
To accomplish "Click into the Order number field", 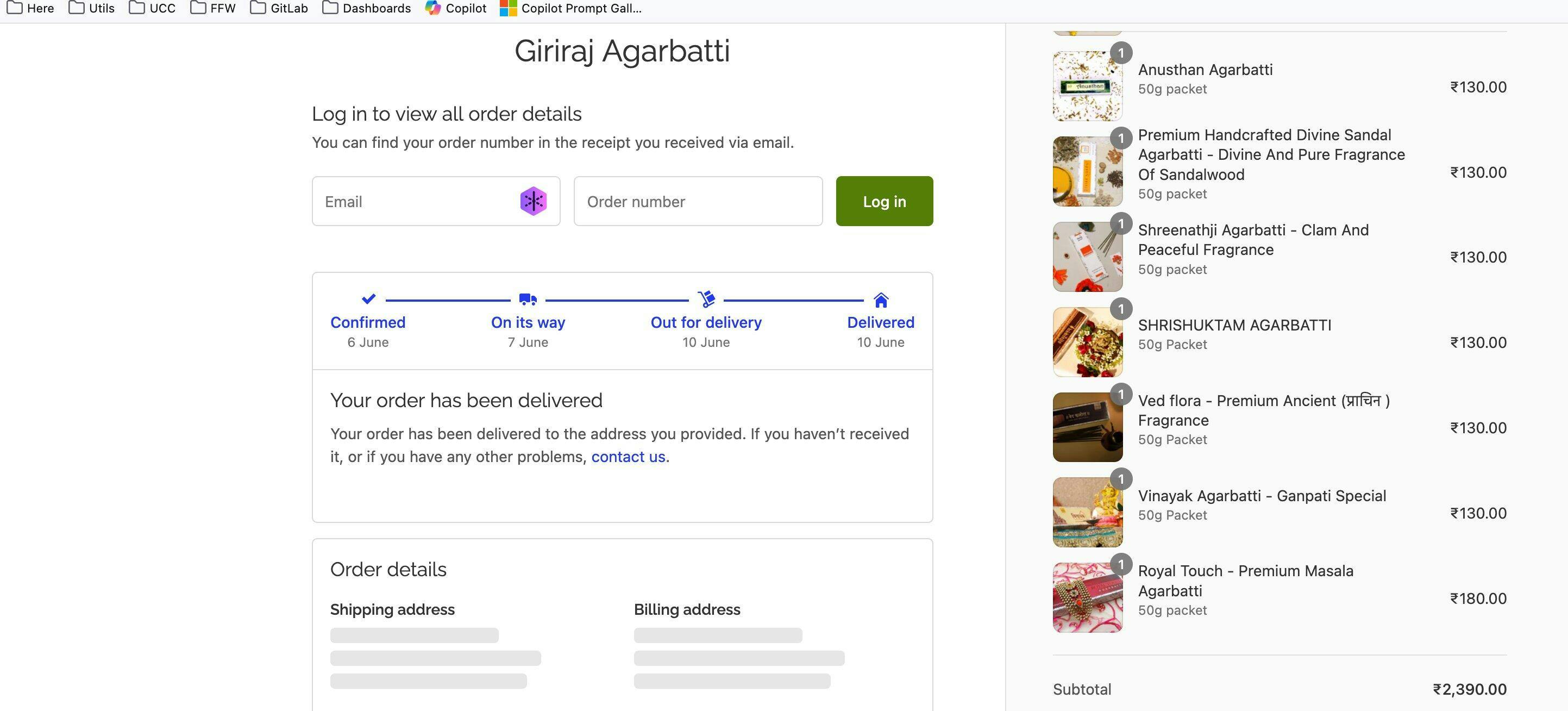I will click(698, 202).
